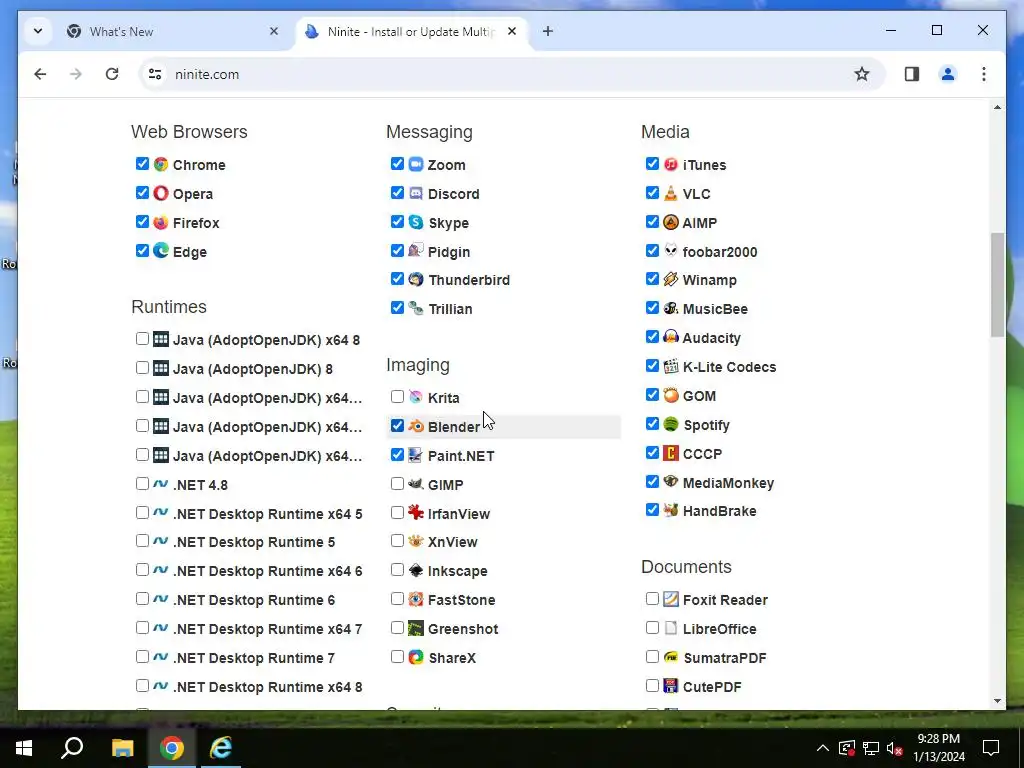This screenshot has width=1024, height=768.
Task: Check the Inkscape checkbox
Action: [397, 569]
